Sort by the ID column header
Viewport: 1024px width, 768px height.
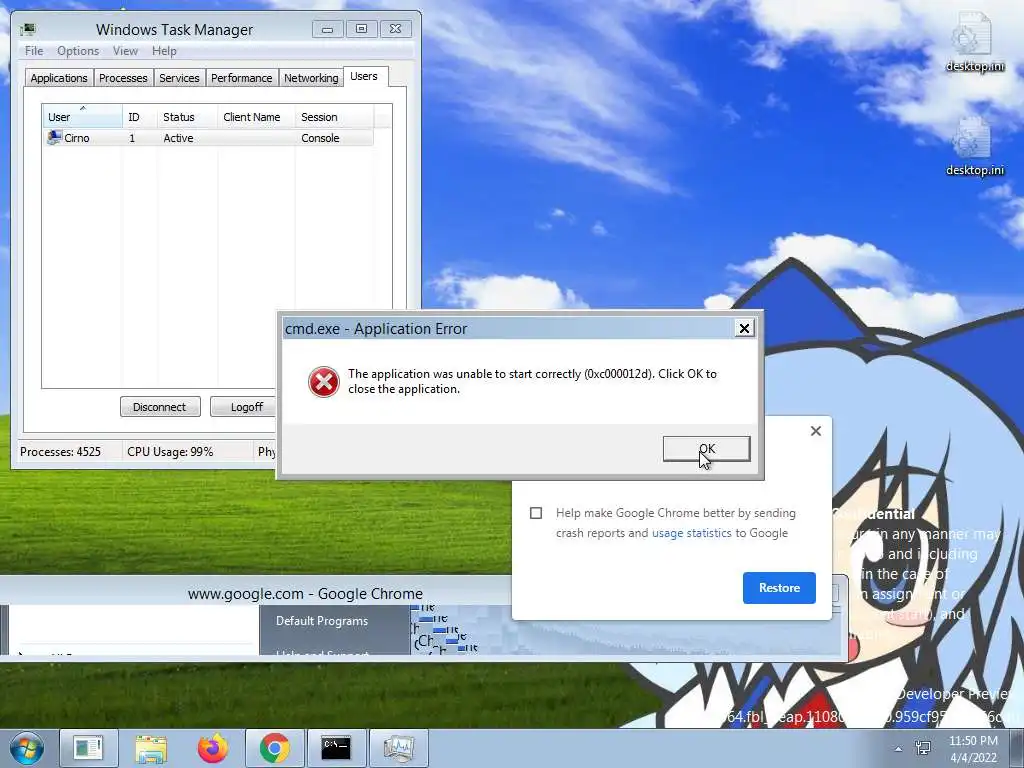tap(139, 117)
